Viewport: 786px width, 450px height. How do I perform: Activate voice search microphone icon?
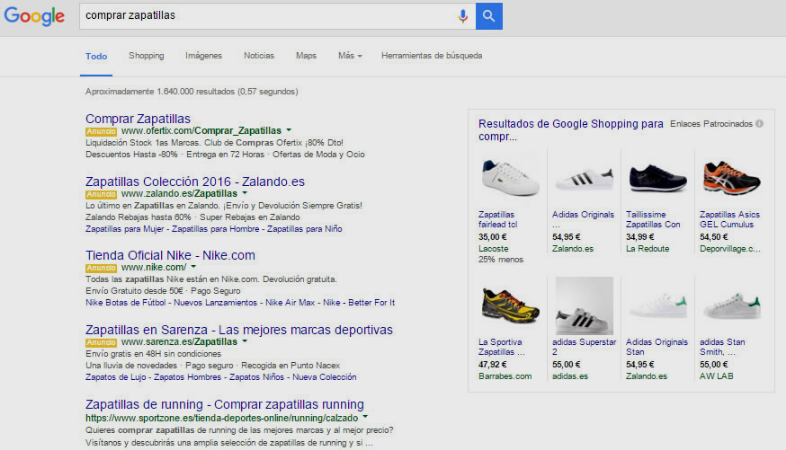click(463, 16)
